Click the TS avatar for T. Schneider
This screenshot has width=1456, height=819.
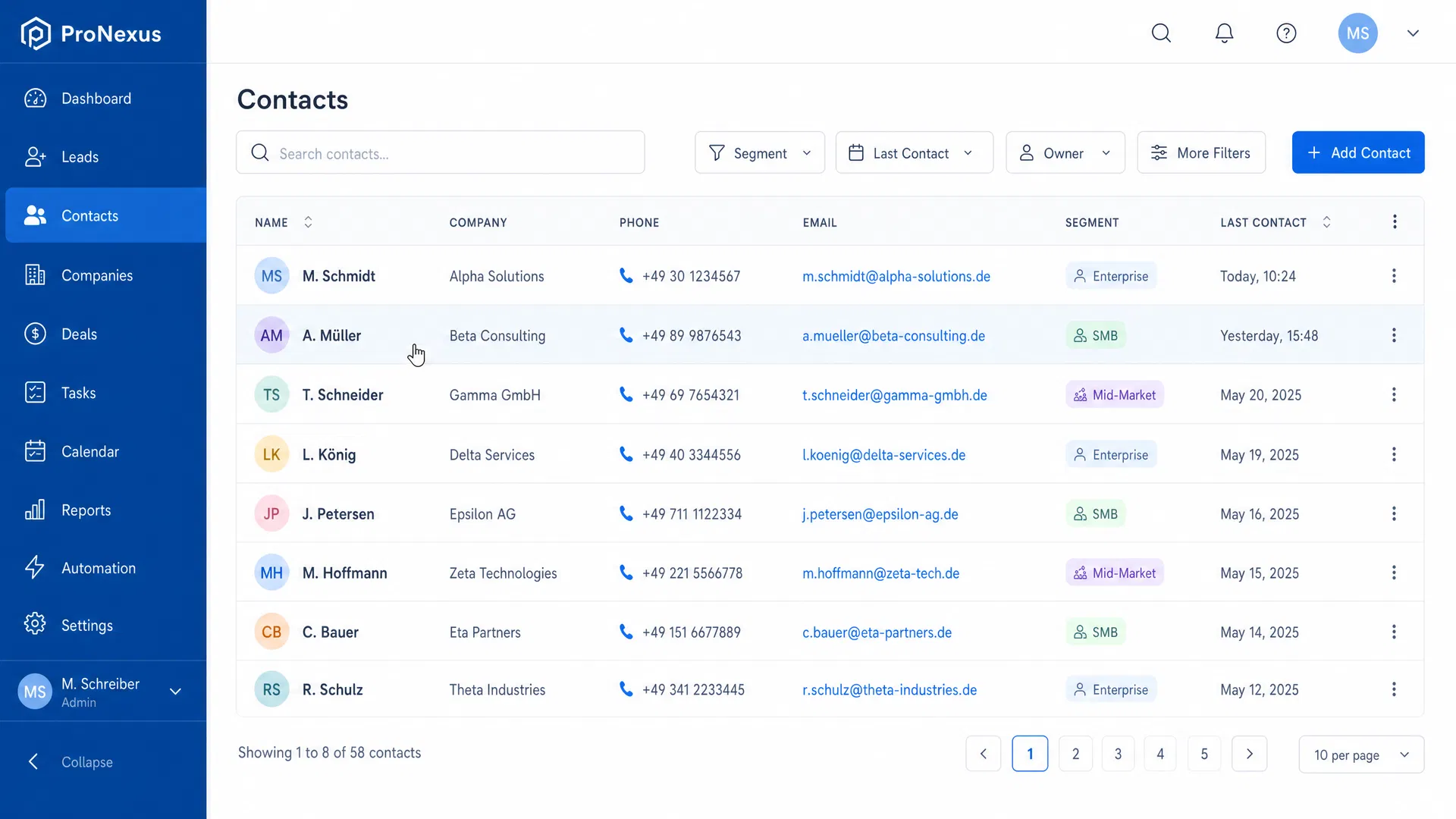(271, 394)
